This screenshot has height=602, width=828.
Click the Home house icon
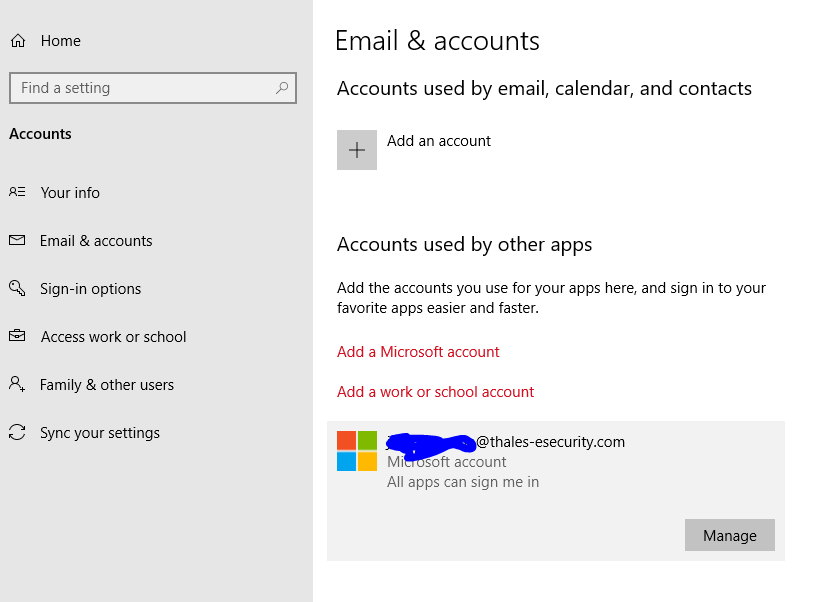point(18,41)
